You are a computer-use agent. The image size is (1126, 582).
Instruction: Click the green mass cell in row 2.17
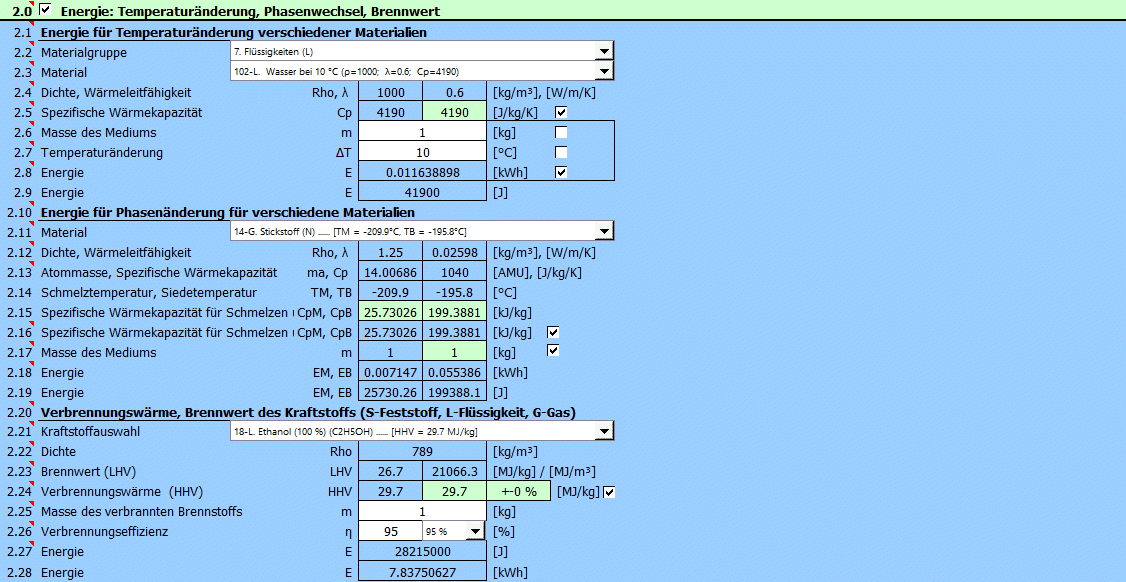click(x=454, y=352)
